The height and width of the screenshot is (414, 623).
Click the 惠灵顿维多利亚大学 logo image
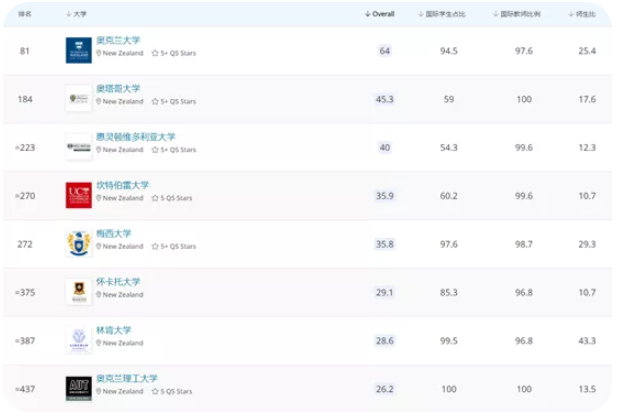pos(79,147)
